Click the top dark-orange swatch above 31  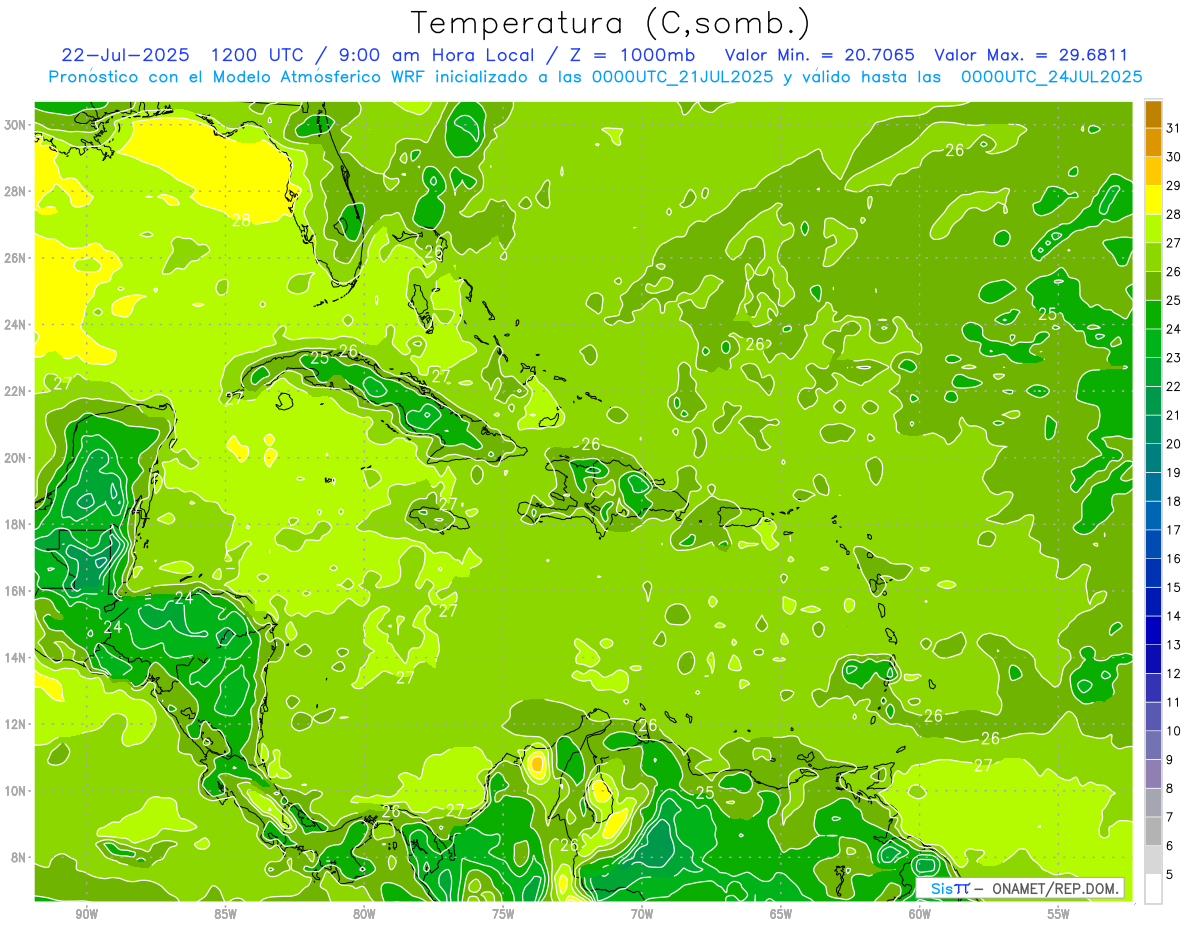coord(1153,114)
